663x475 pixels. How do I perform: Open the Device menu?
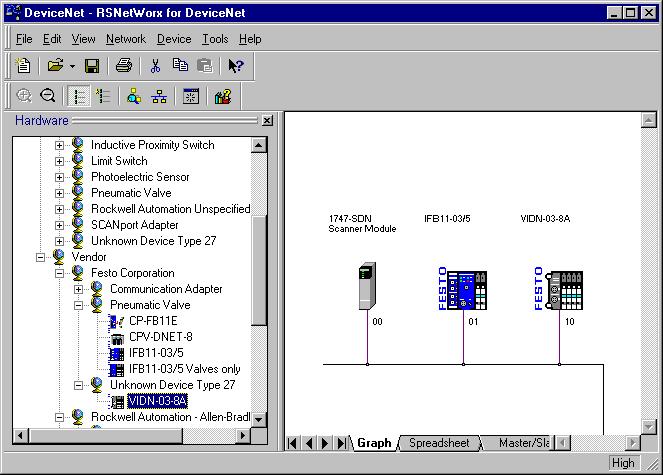tap(174, 39)
